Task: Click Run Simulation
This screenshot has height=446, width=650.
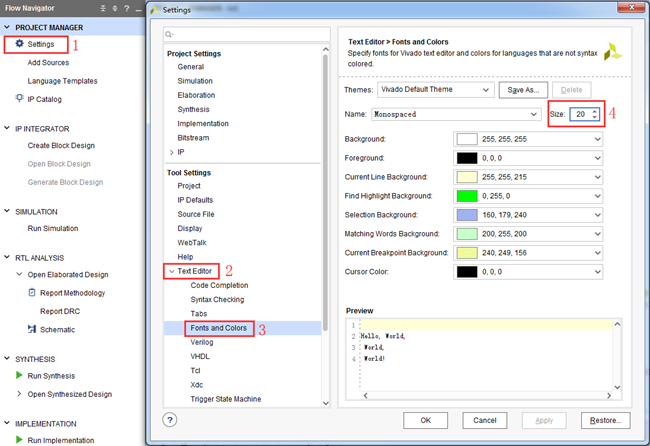Action: [x=53, y=228]
